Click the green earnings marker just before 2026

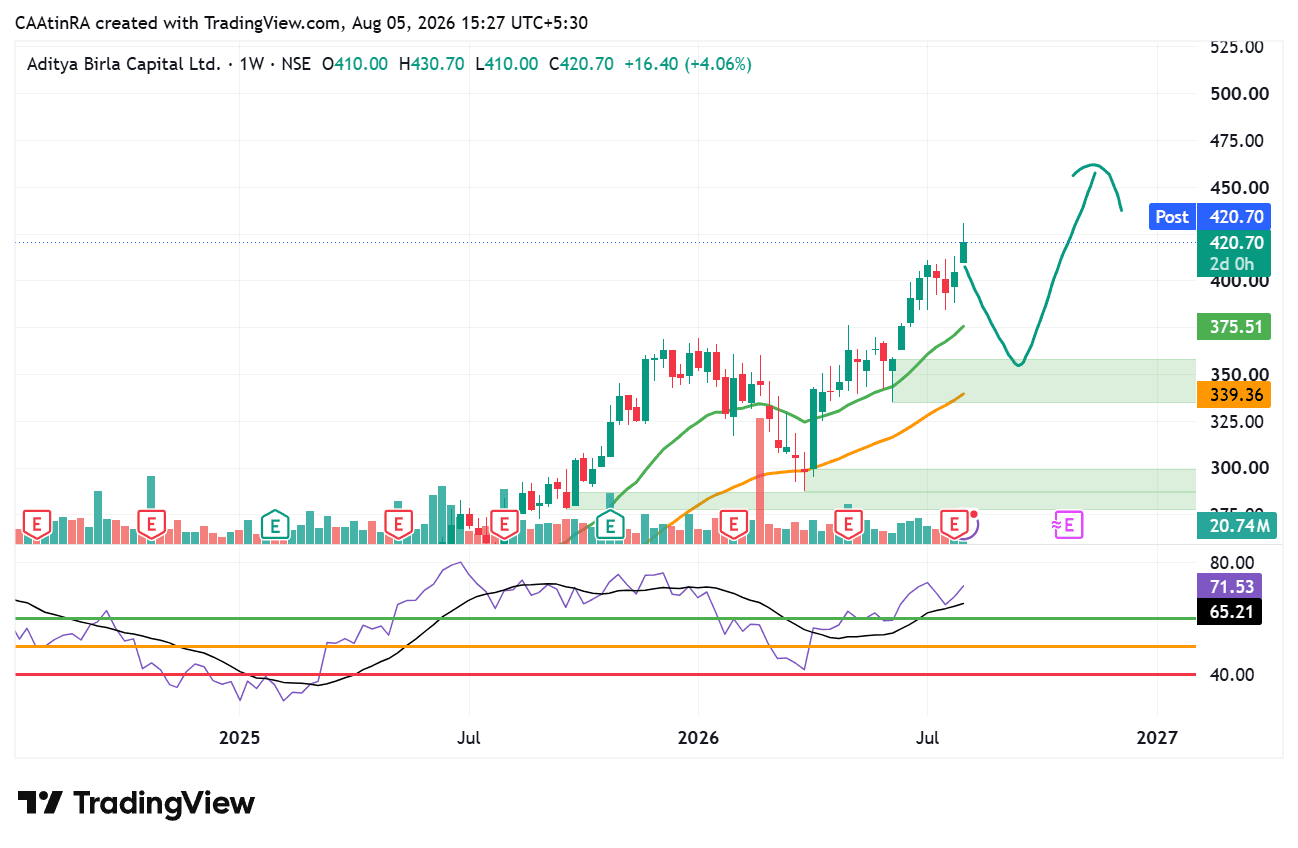(x=609, y=523)
